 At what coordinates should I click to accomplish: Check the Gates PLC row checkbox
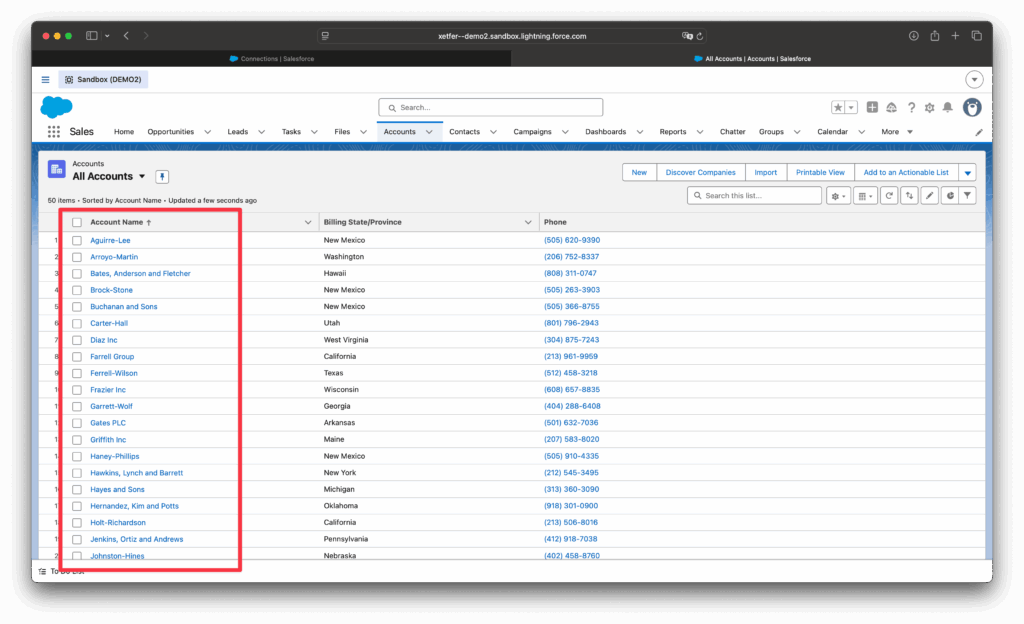point(77,423)
